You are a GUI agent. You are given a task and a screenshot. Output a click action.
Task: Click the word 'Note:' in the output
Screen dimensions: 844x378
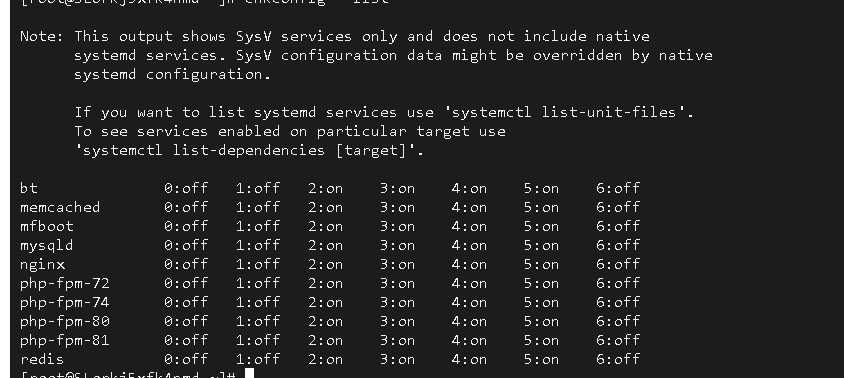click(42, 37)
